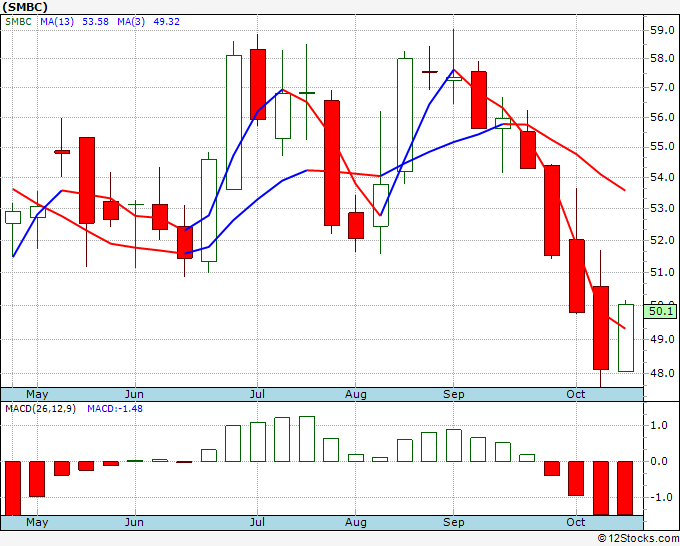Image resolution: width=680 pixels, height=546 pixels.
Task: Click the final red MACD histogram bar
Action: 625,488
